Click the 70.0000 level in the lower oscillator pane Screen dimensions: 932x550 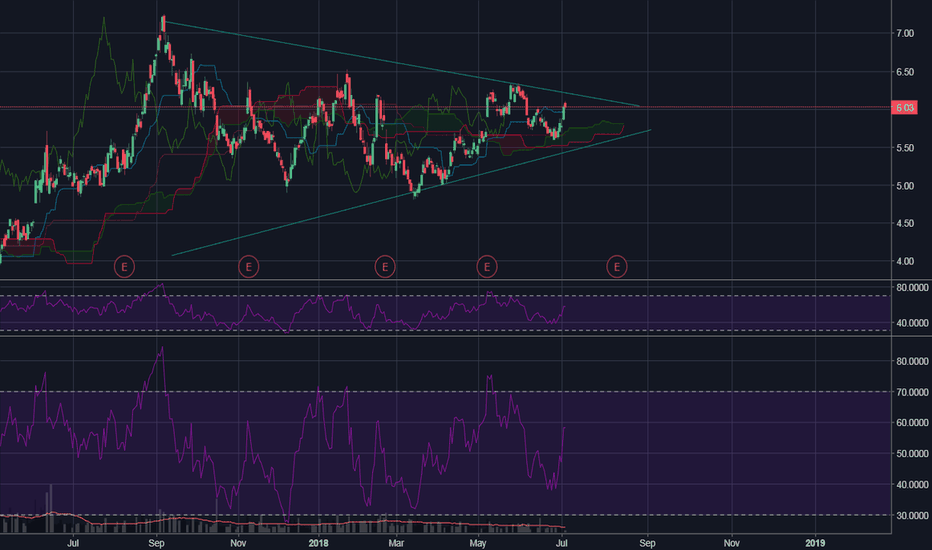click(x=912, y=392)
